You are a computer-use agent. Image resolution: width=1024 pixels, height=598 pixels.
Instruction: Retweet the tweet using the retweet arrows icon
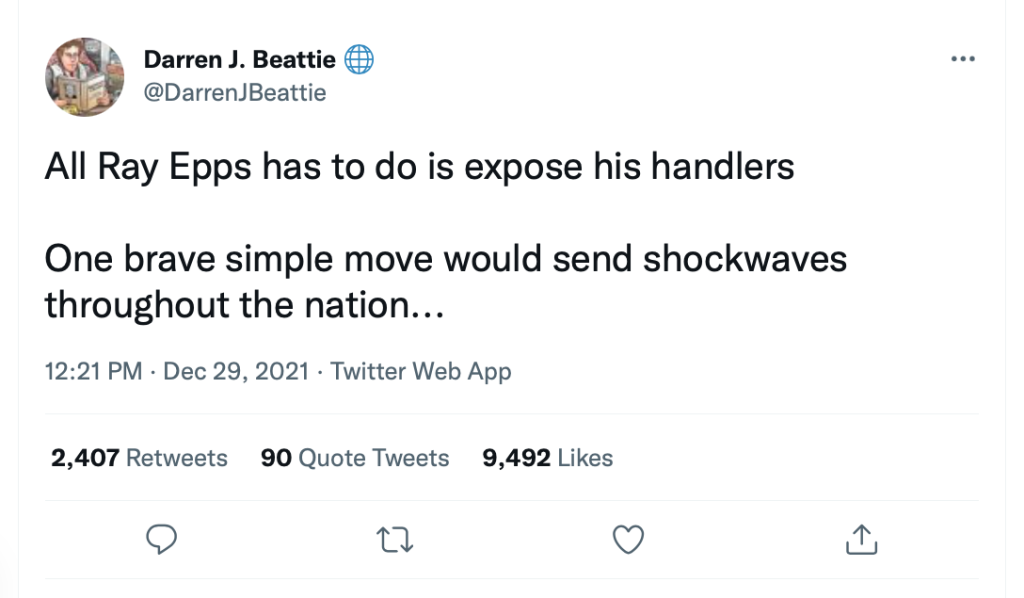tap(394, 539)
